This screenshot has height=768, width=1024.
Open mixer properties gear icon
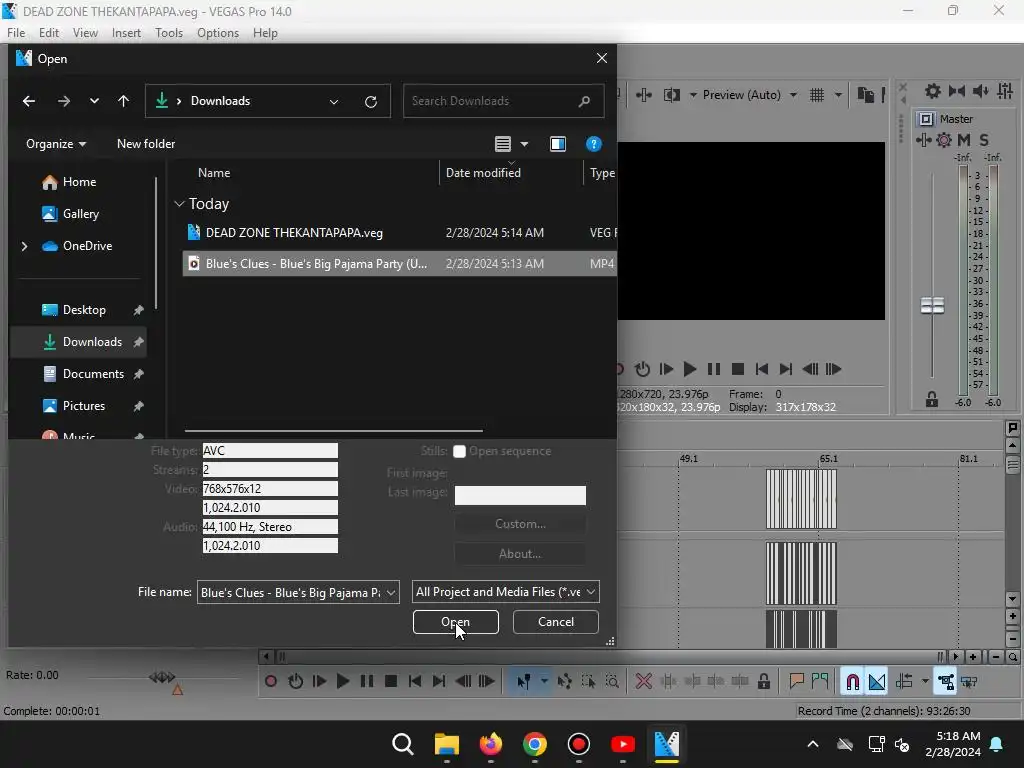[933, 91]
